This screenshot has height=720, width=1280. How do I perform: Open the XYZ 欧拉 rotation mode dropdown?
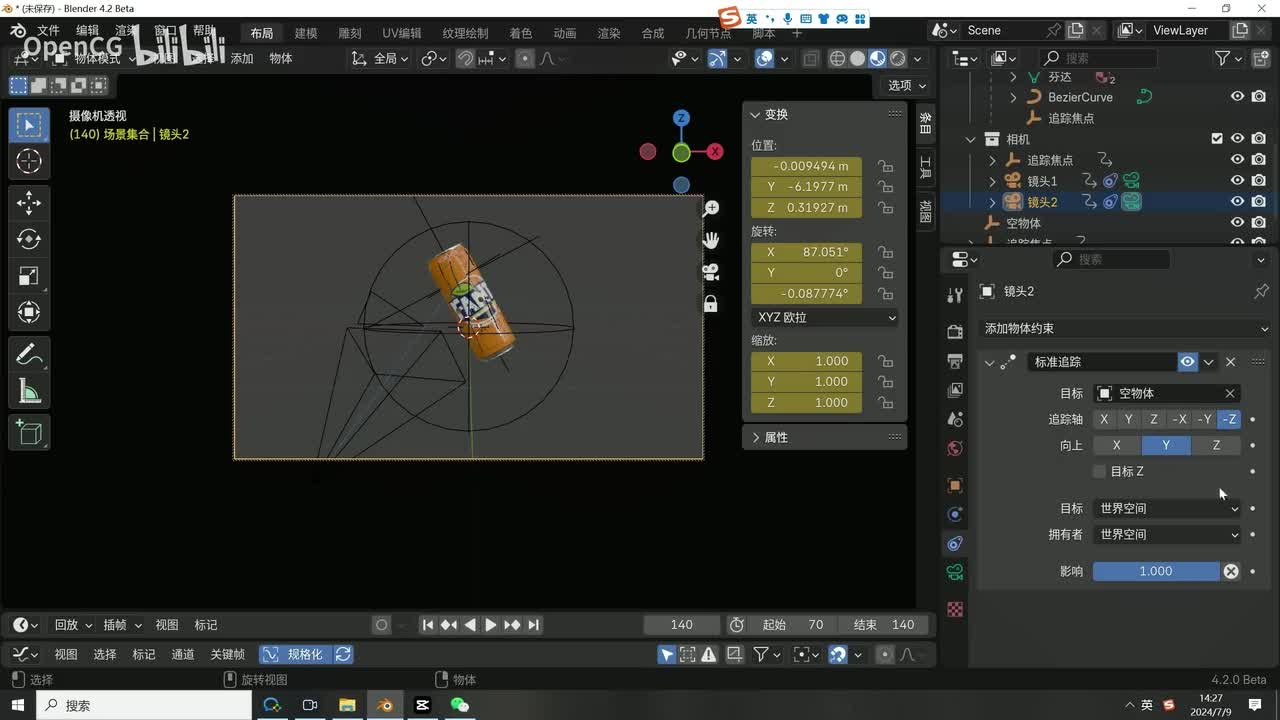[x=825, y=317]
